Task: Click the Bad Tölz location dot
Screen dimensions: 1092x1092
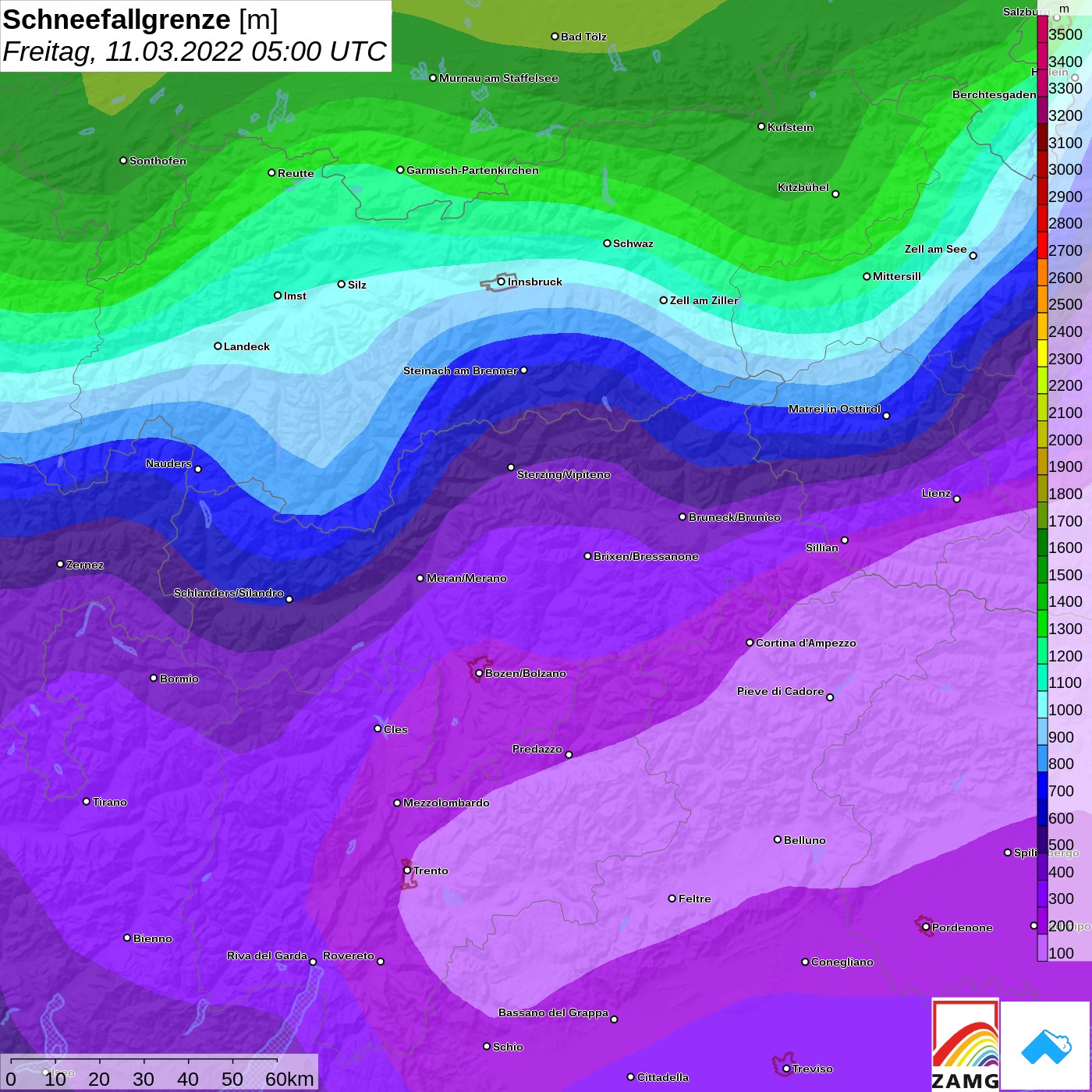Action: pyautogui.click(x=555, y=37)
